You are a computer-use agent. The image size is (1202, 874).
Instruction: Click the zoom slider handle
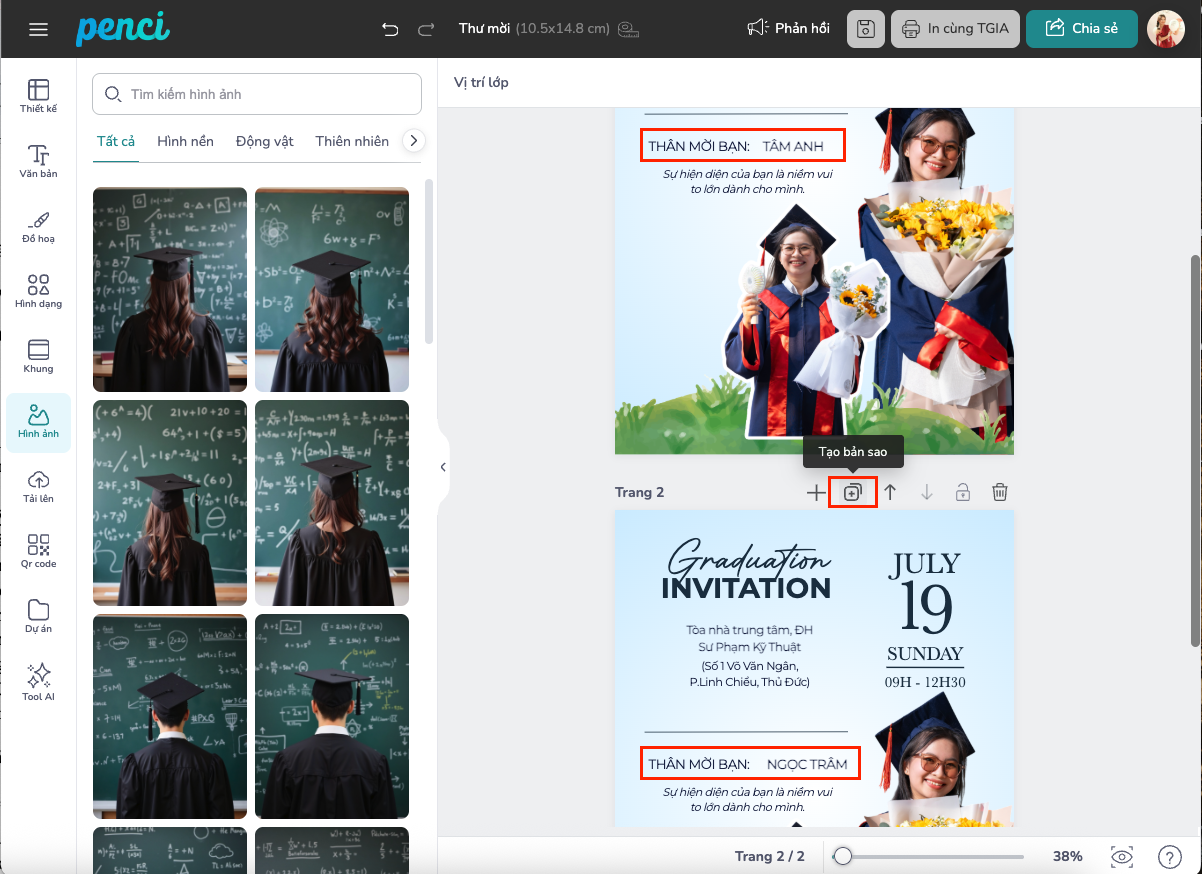pyautogui.click(x=843, y=856)
